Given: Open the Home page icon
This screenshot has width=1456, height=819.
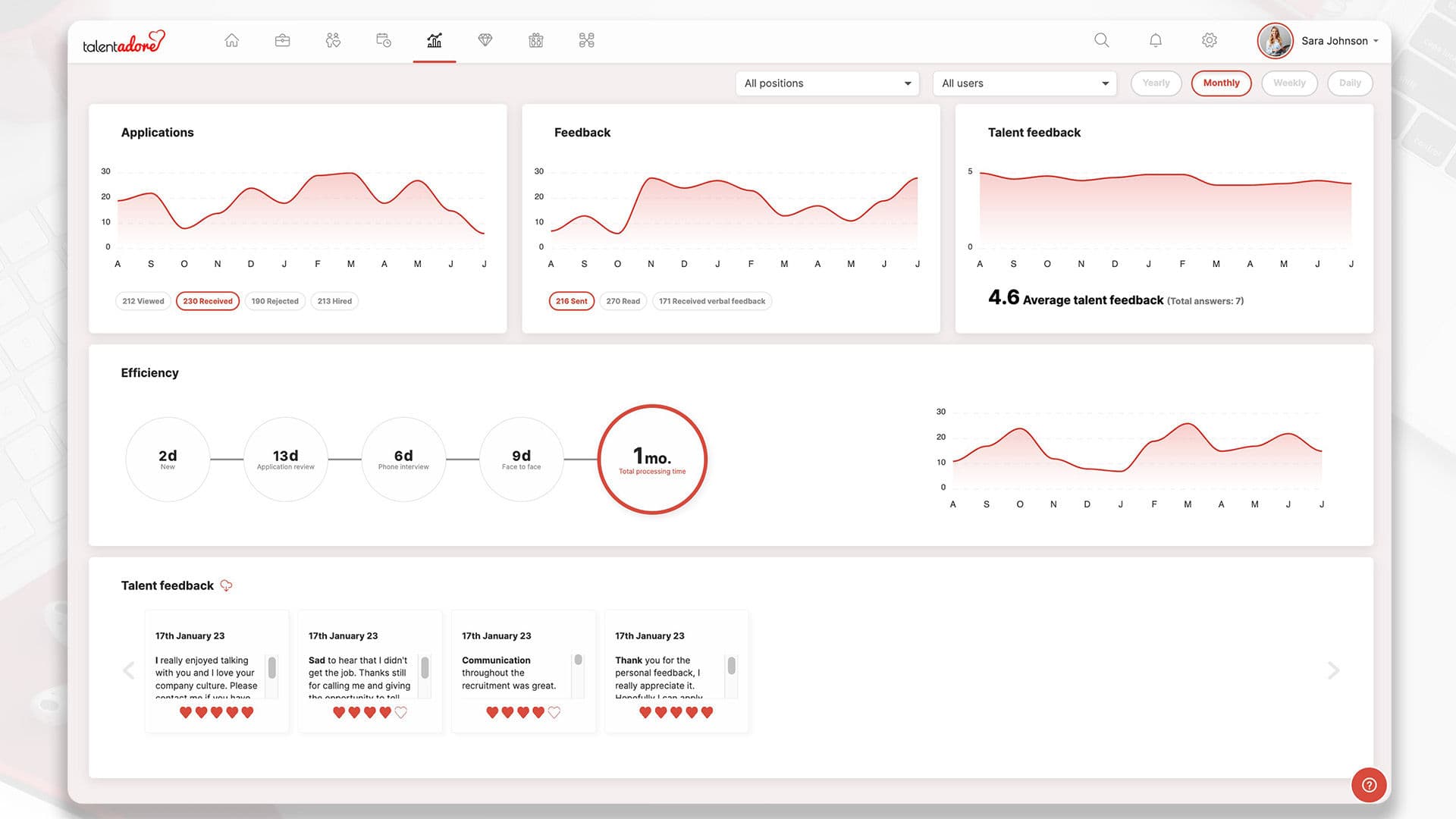Looking at the screenshot, I should coord(232,40).
